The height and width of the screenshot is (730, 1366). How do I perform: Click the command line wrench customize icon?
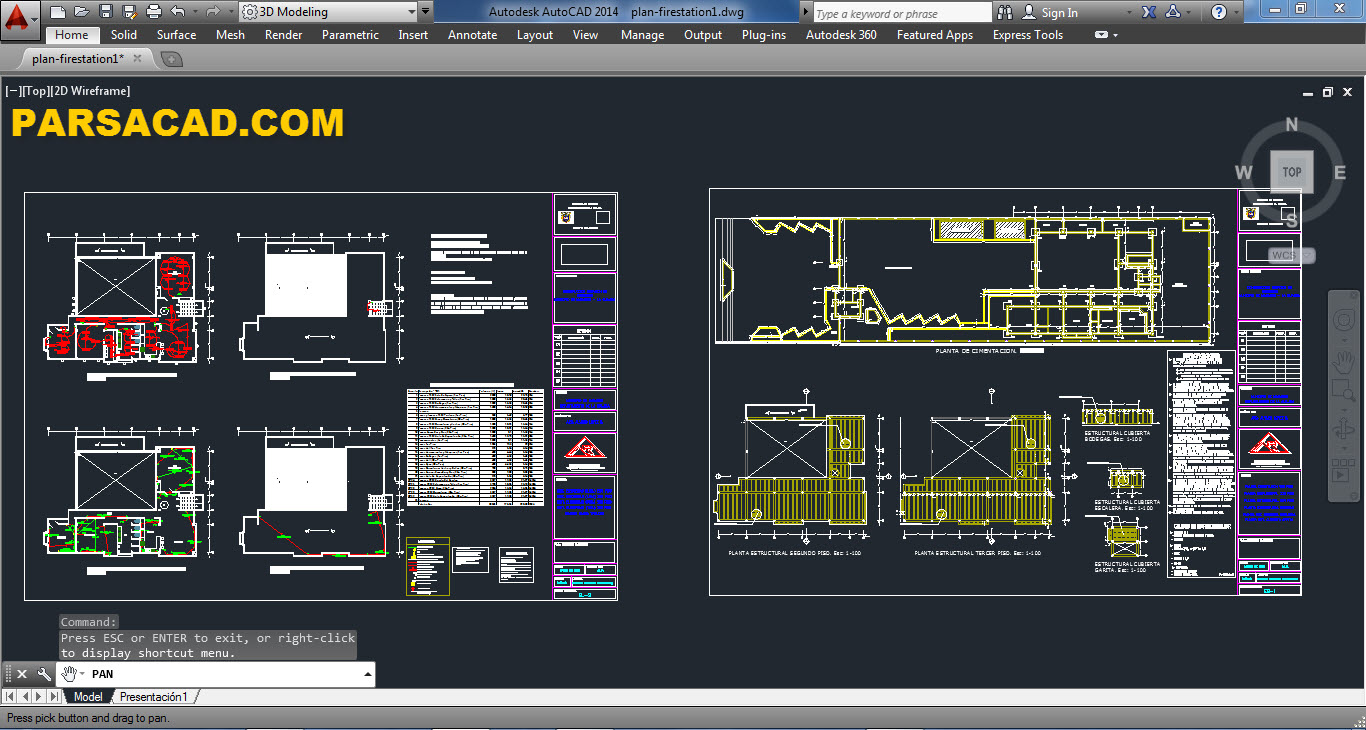pyautogui.click(x=44, y=674)
